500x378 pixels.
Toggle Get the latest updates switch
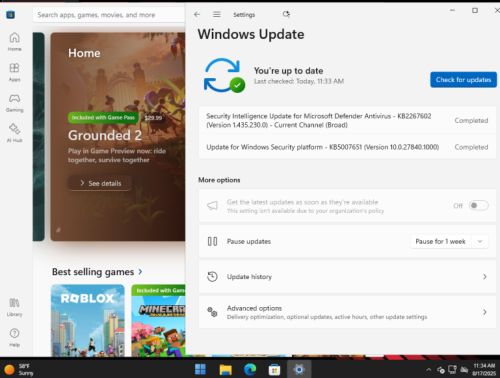coord(479,206)
